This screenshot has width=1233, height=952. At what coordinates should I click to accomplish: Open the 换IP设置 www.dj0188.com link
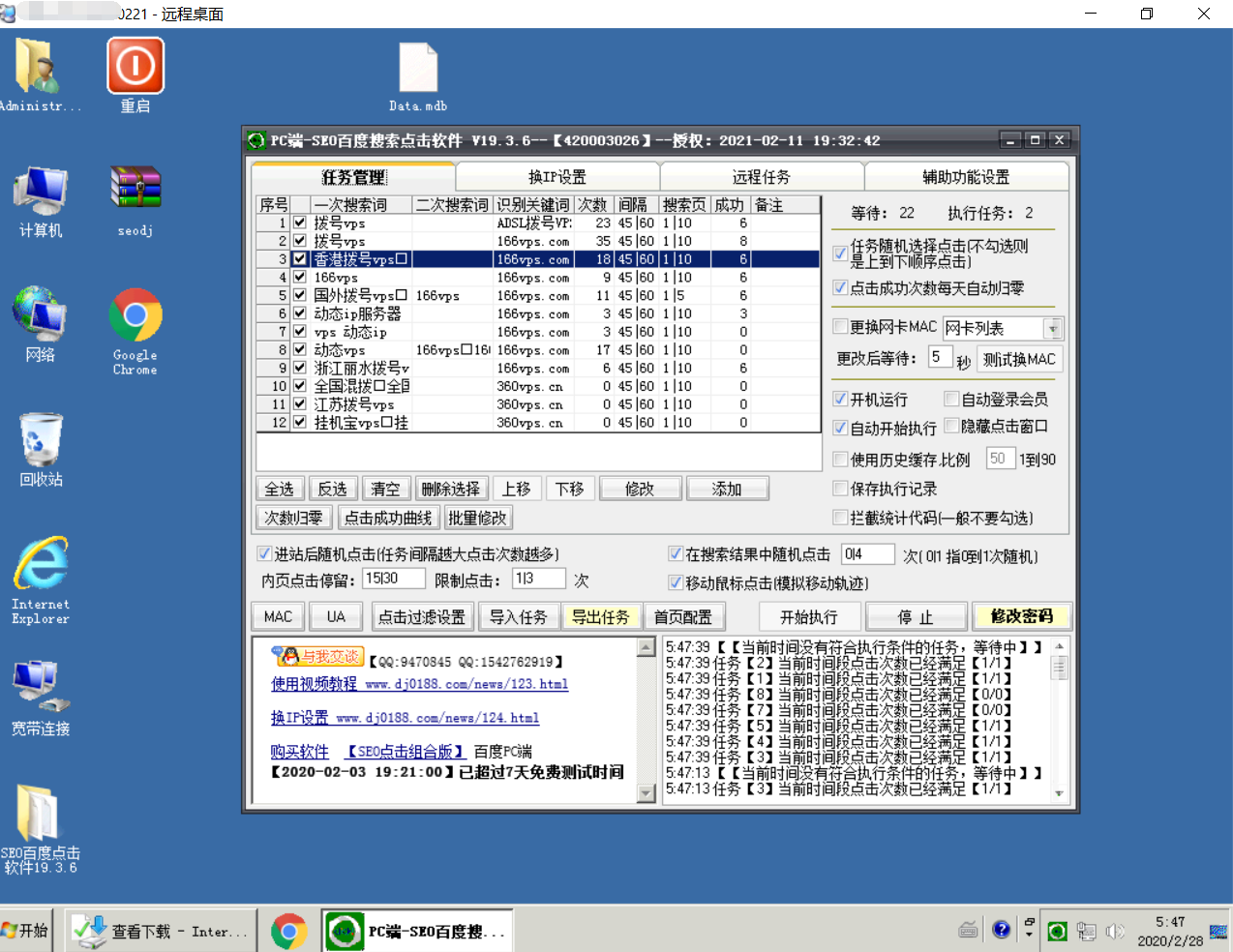click(x=405, y=718)
